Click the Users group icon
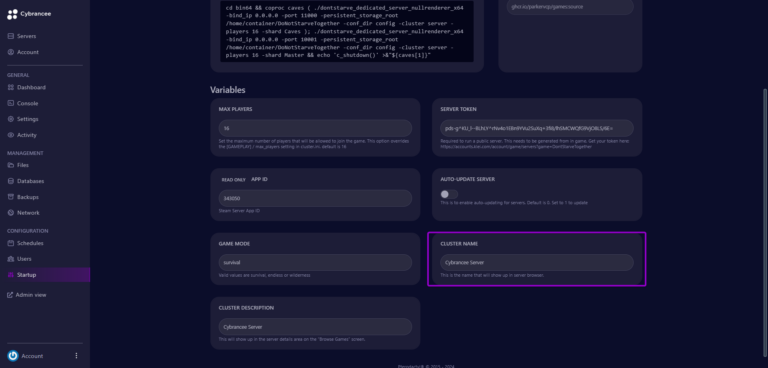The width and height of the screenshot is (768, 368). [x=11, y=259]
